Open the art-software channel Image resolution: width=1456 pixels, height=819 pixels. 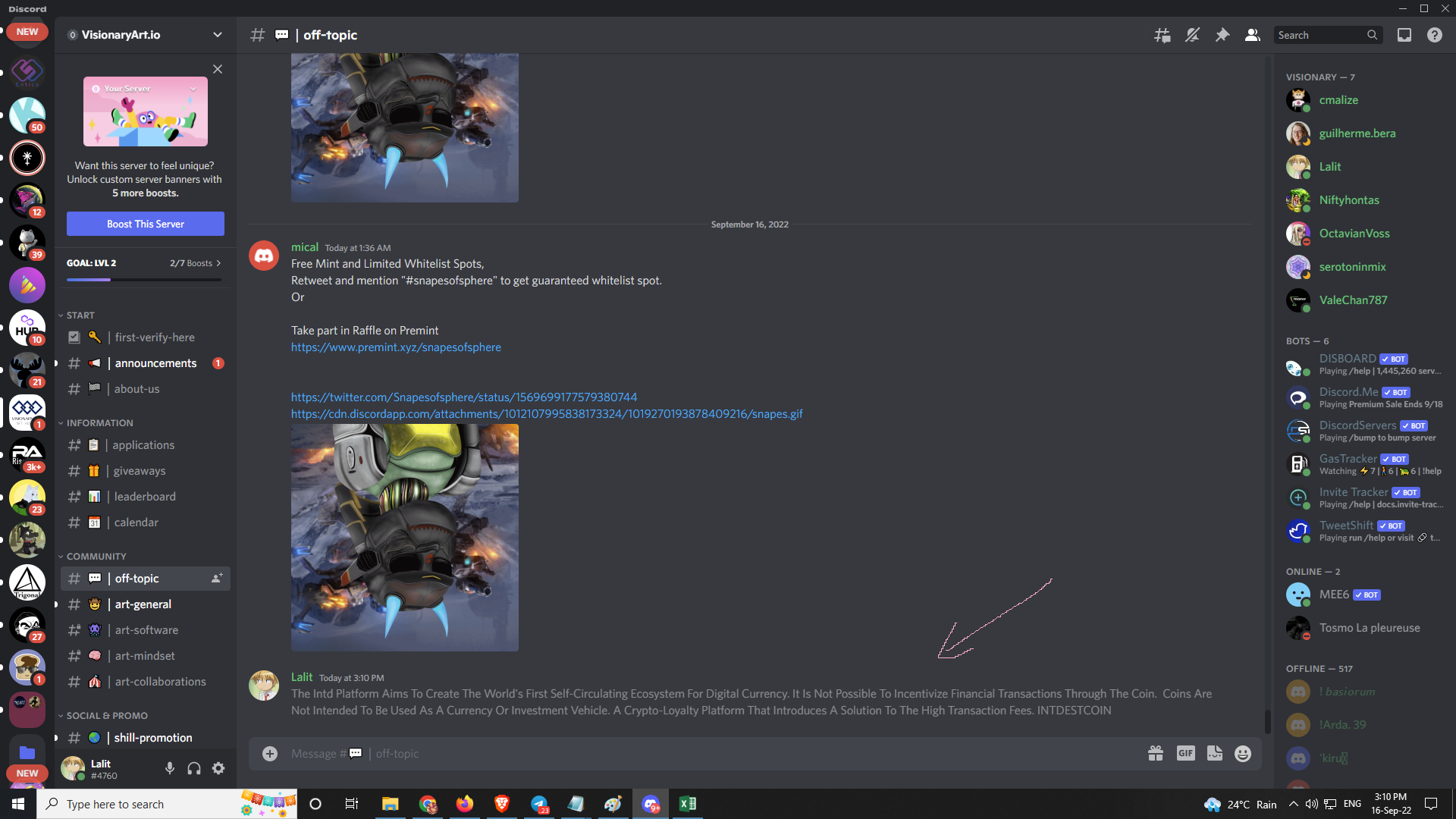(146, 630)
